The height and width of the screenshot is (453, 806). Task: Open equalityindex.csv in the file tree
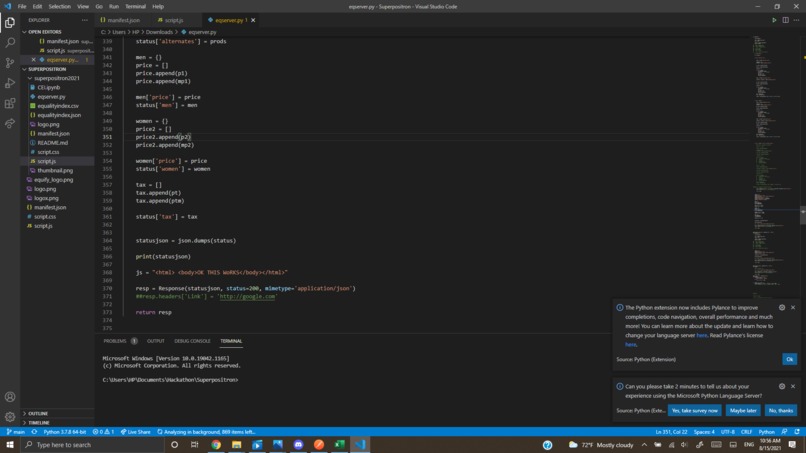[57, 106]
